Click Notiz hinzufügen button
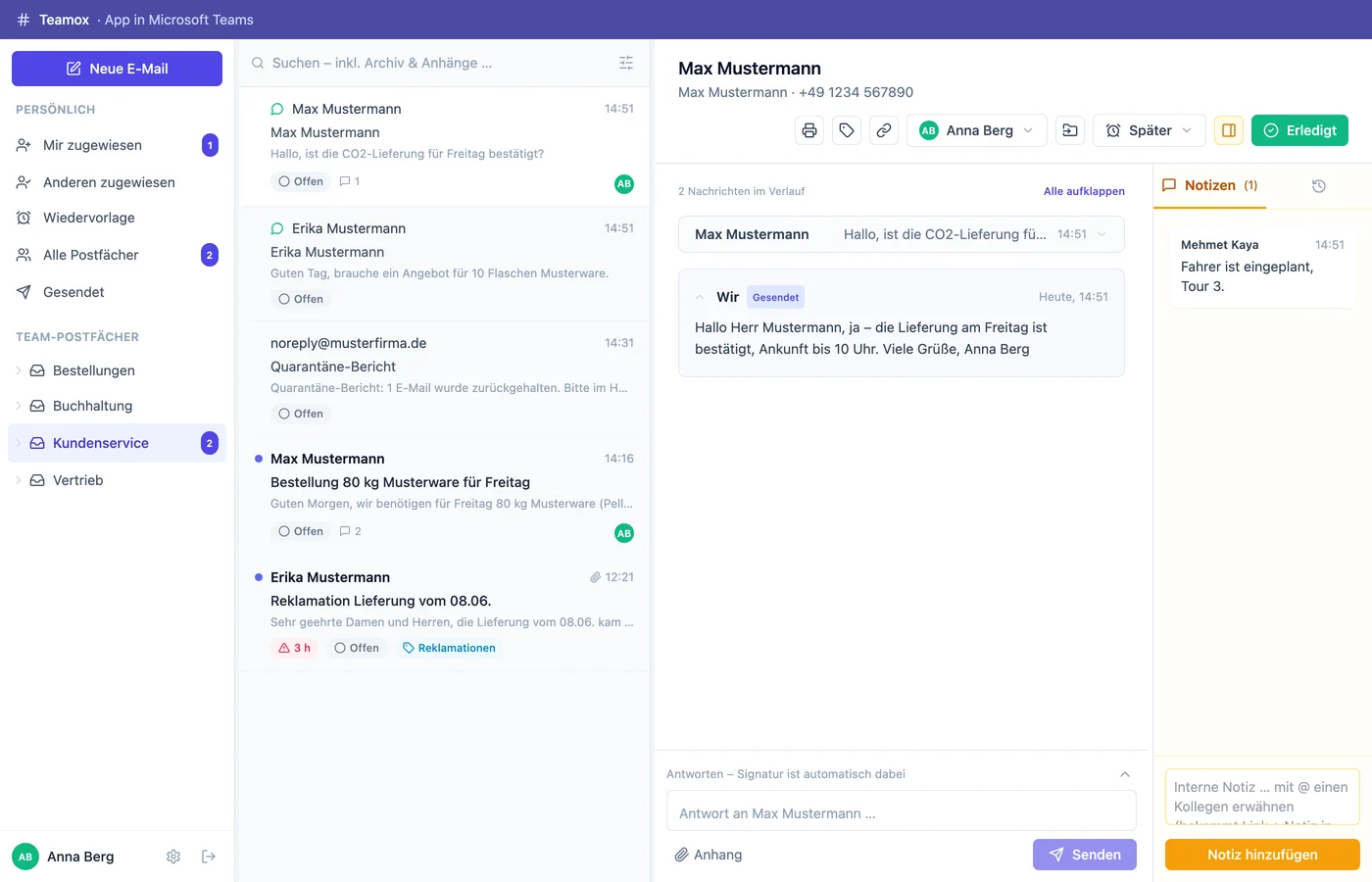Image resolution: width=1372 pixels, height=882 pixels. 1262,855
